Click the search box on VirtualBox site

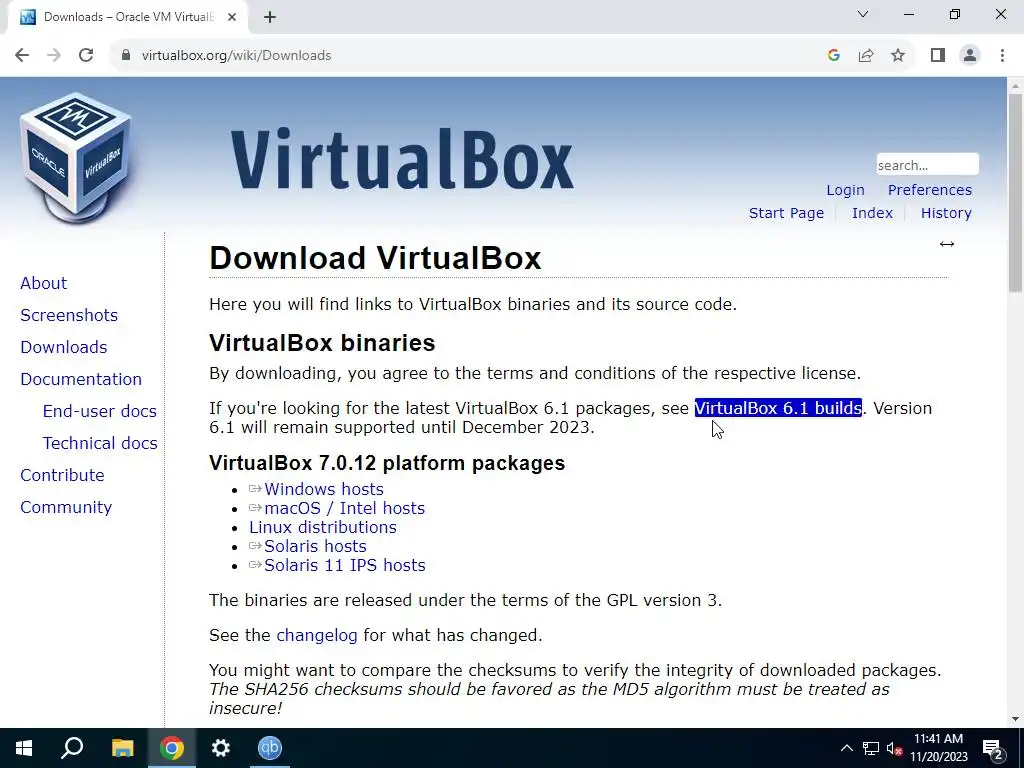(927, 165)
